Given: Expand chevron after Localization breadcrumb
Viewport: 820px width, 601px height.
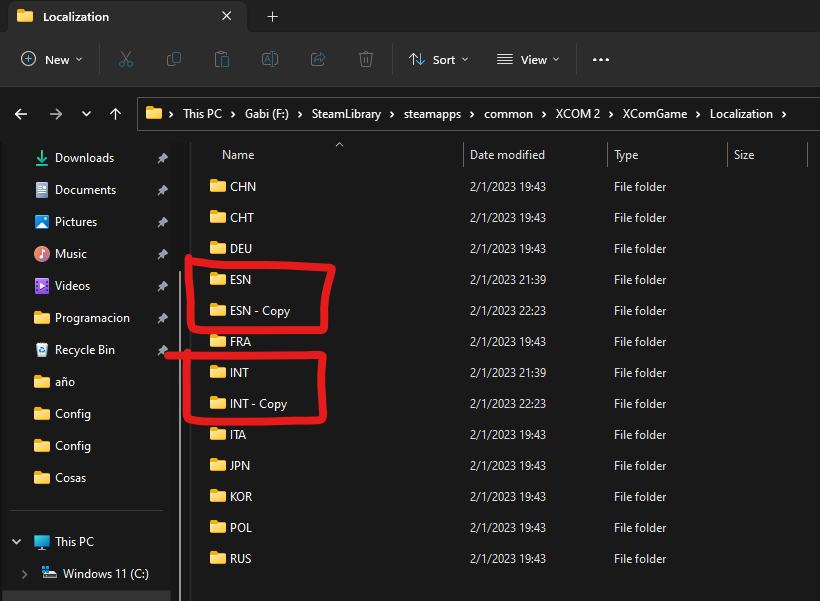Looking at the screenshot, I should coord(784,115).
